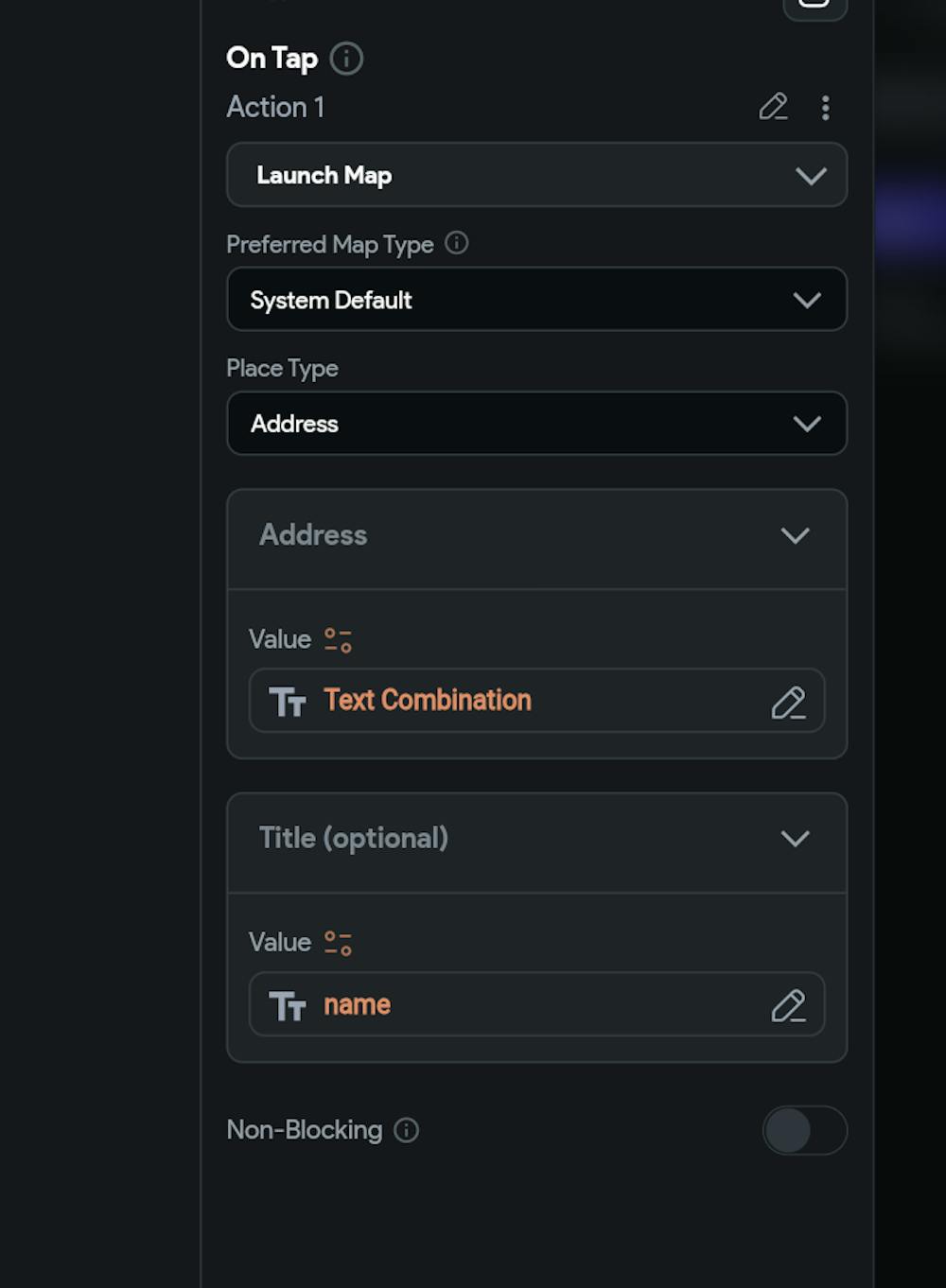The width and height of the screenshot is (946, 1288).
Task: Collapse the Address section
Action: click(795, 535)
